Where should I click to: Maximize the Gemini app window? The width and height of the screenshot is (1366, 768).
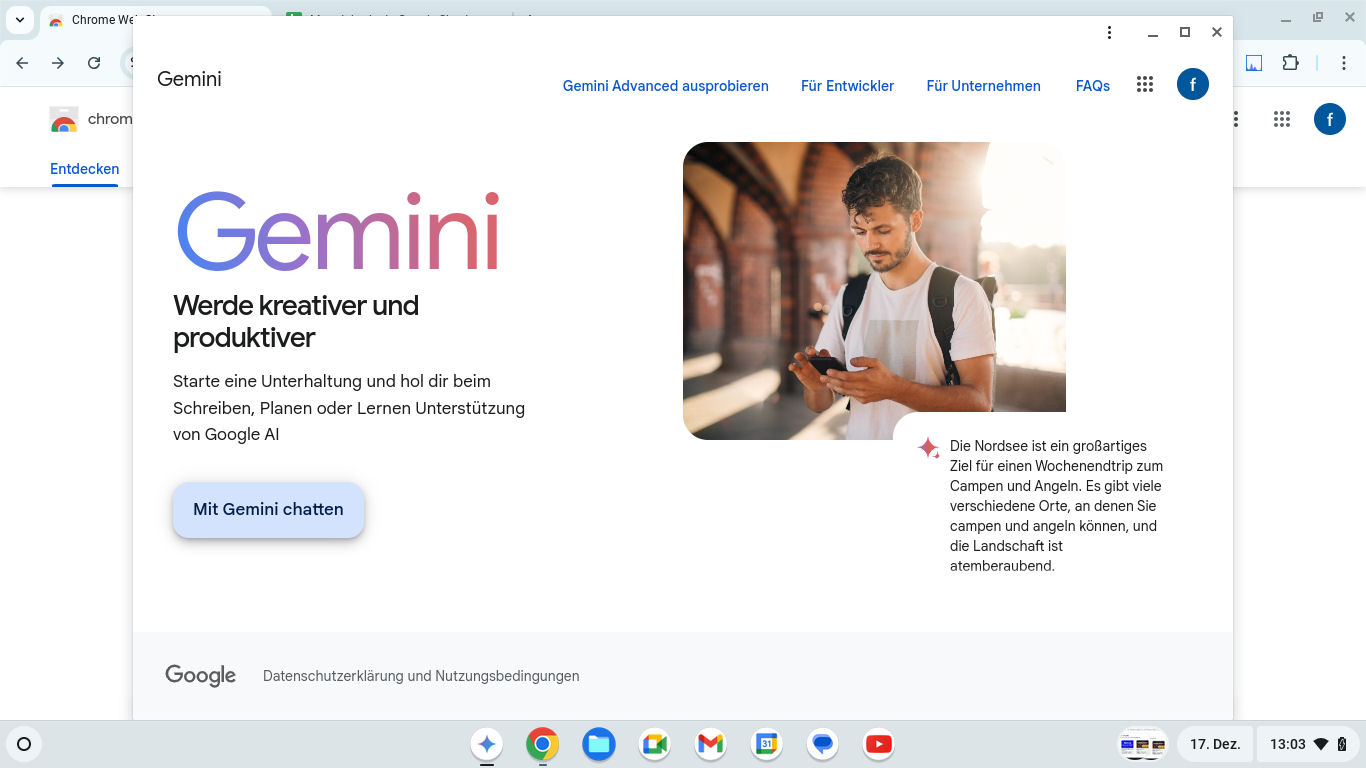(1185, 33)
